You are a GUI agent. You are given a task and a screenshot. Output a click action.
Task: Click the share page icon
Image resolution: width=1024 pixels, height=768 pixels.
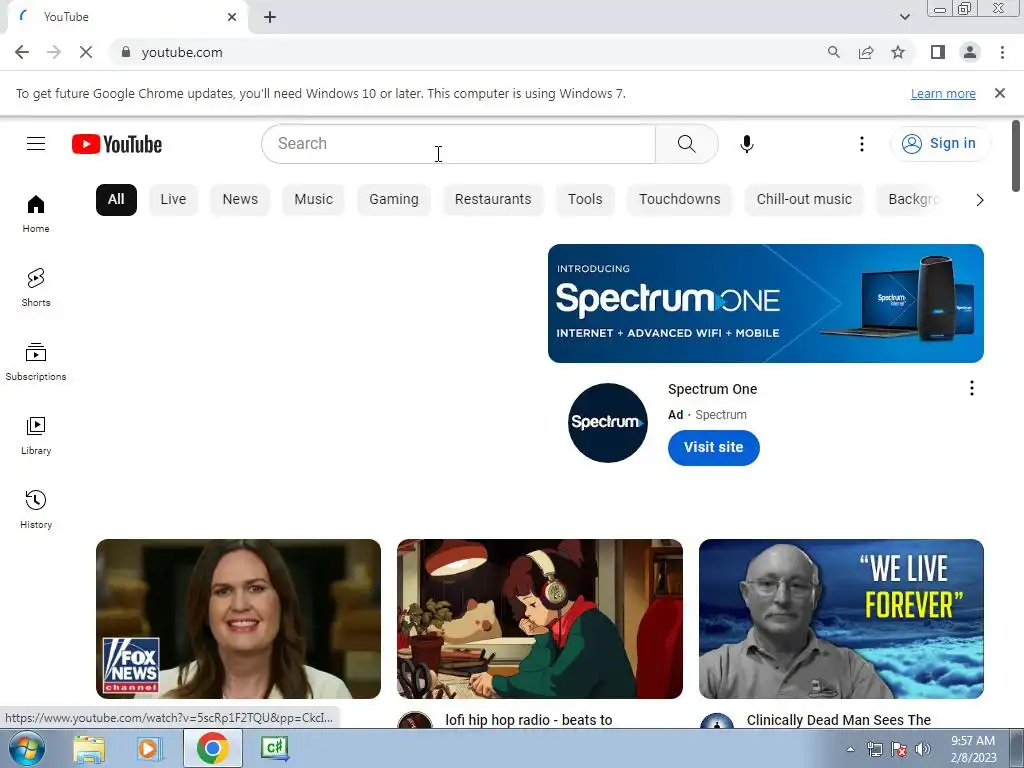[866, 52]
